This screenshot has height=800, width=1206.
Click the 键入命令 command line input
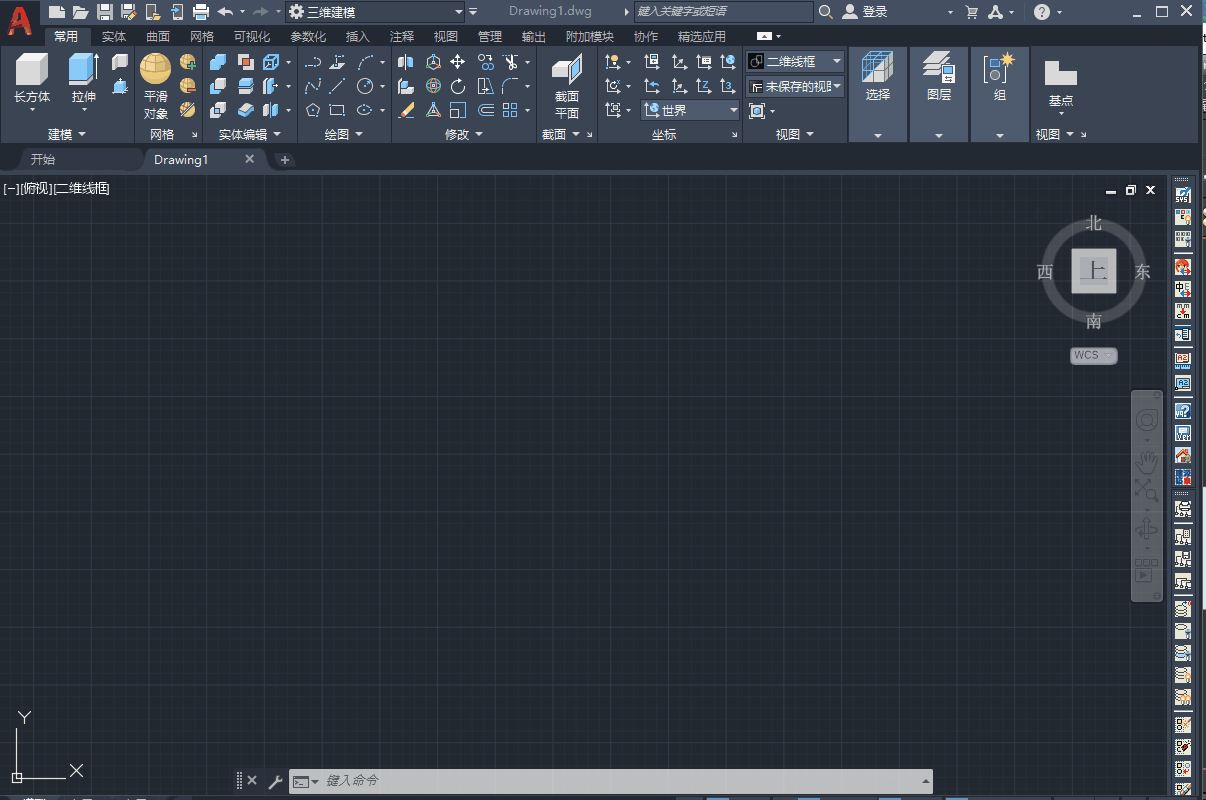coord(620,781)
